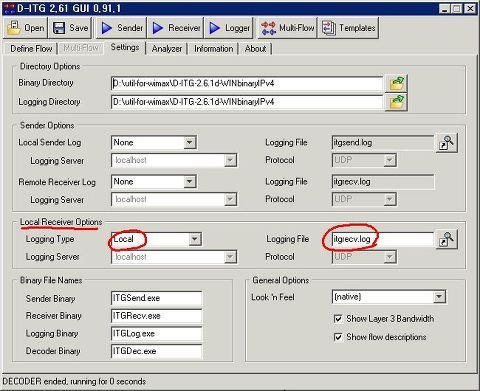The image size is (480, 391).
Task: Close the D-ITG window
Action: pos(470,9)
